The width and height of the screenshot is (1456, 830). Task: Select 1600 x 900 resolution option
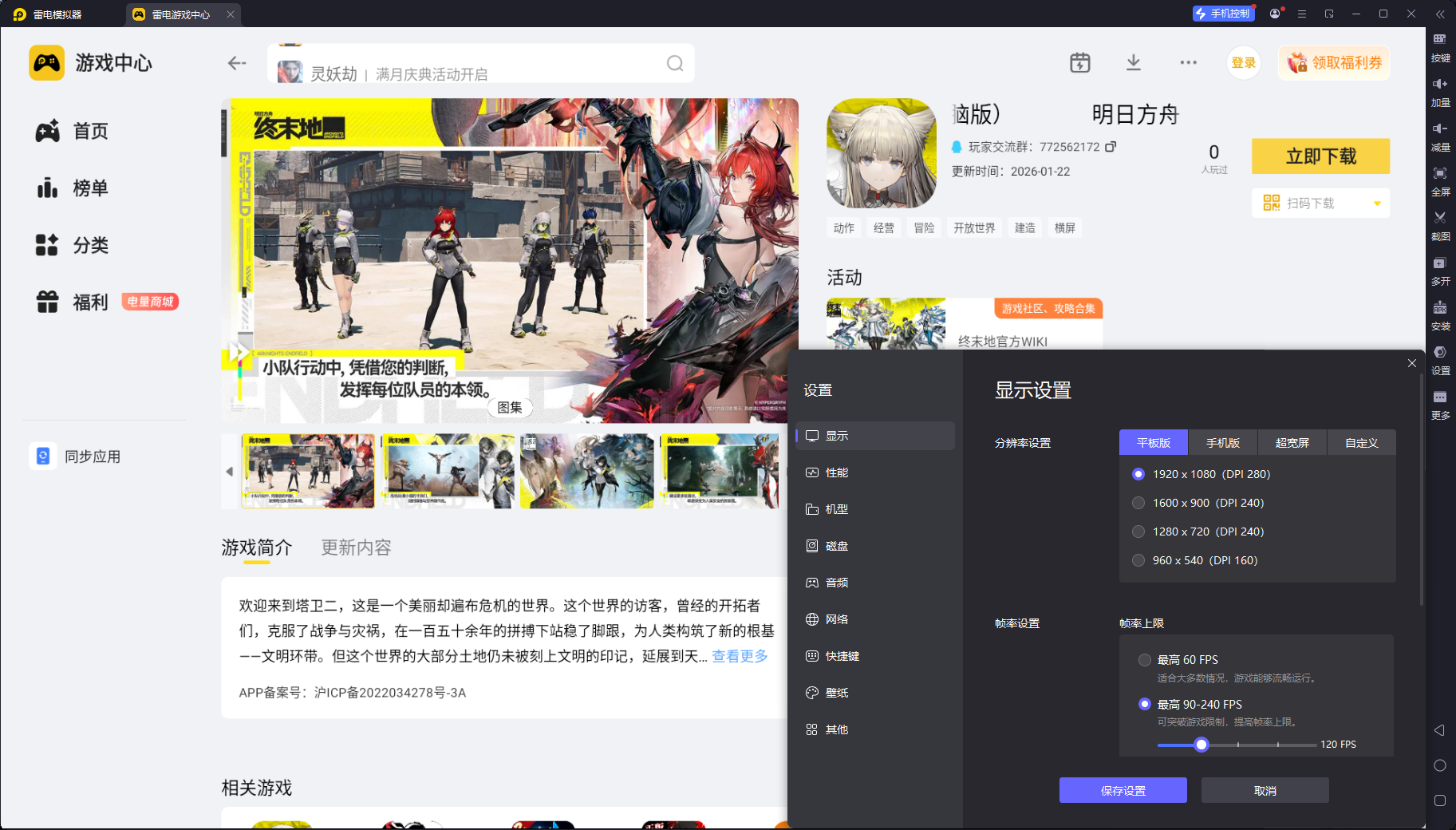pos(1138,503)
